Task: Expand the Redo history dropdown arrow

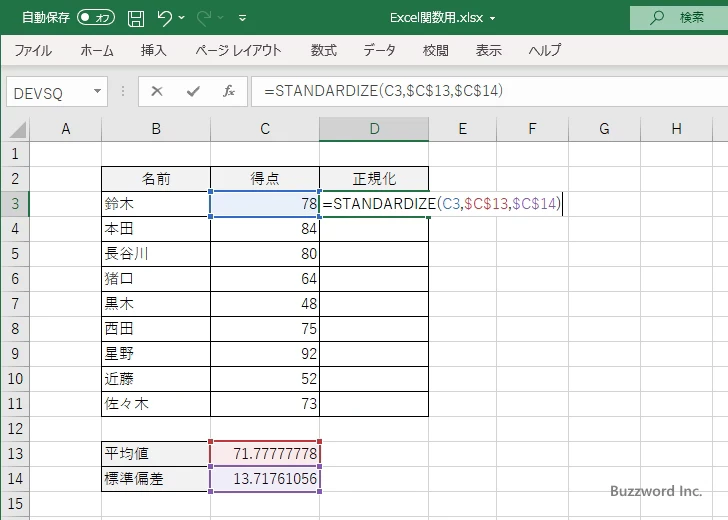Action: (221, 18)
